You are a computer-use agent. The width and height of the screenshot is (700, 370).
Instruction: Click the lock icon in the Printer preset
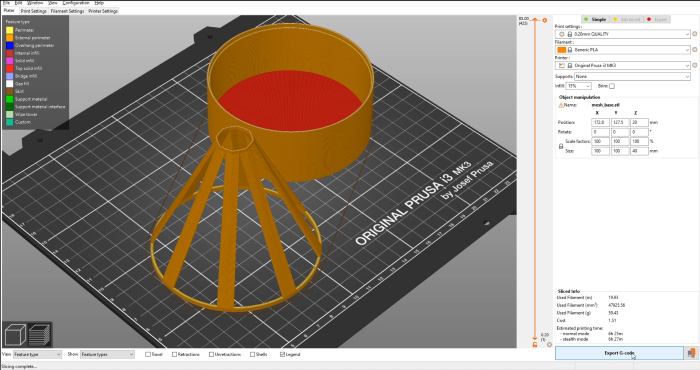coord(570,65)
